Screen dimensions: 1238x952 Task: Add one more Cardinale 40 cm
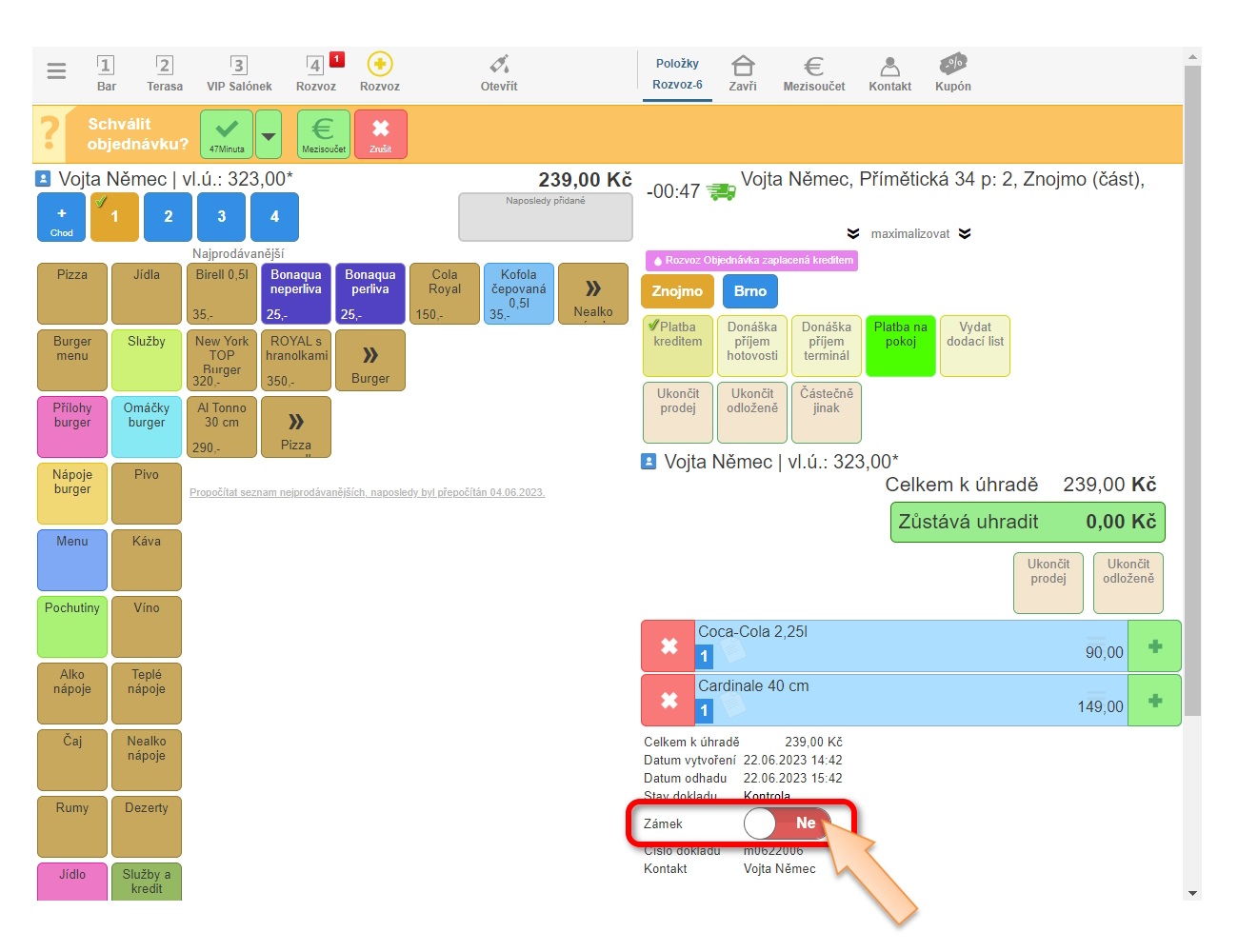coord(1154,701)
